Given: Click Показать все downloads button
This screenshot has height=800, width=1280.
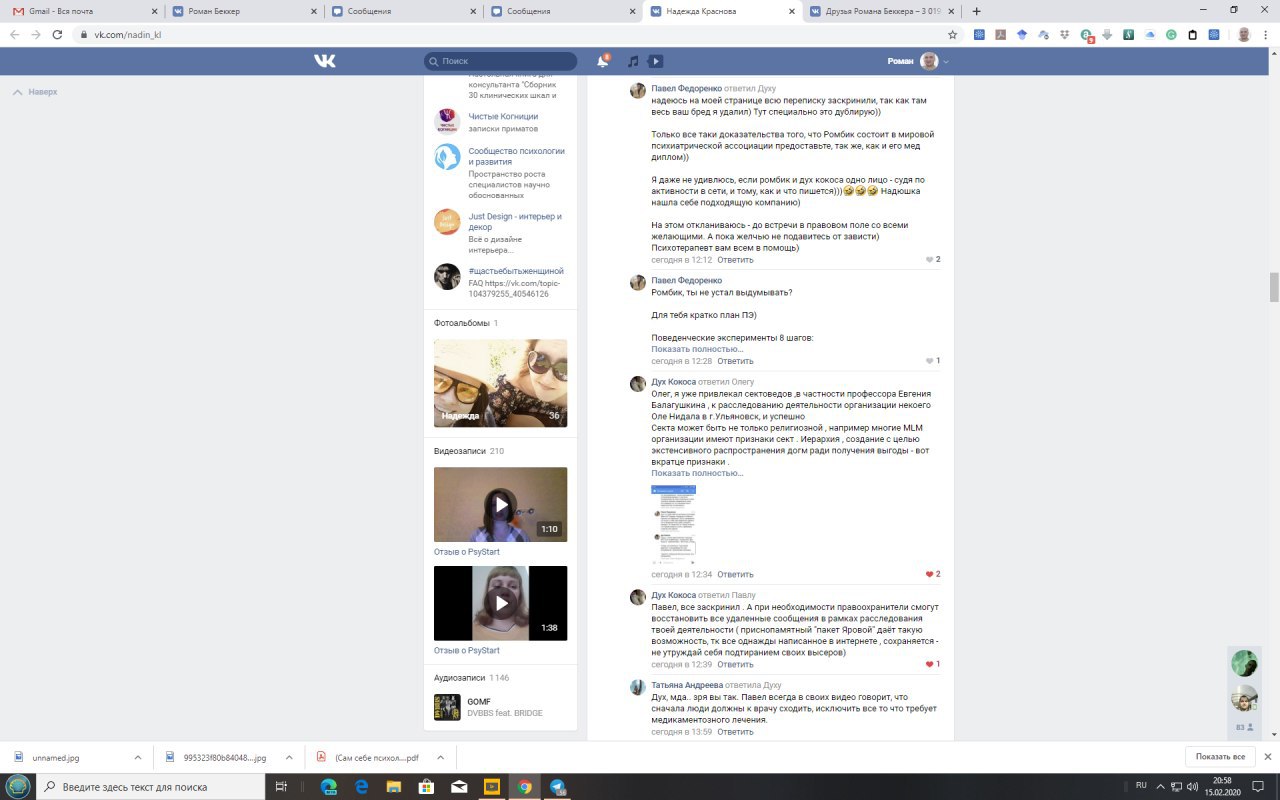Looking at the screenshot, I should (1220, 757).
